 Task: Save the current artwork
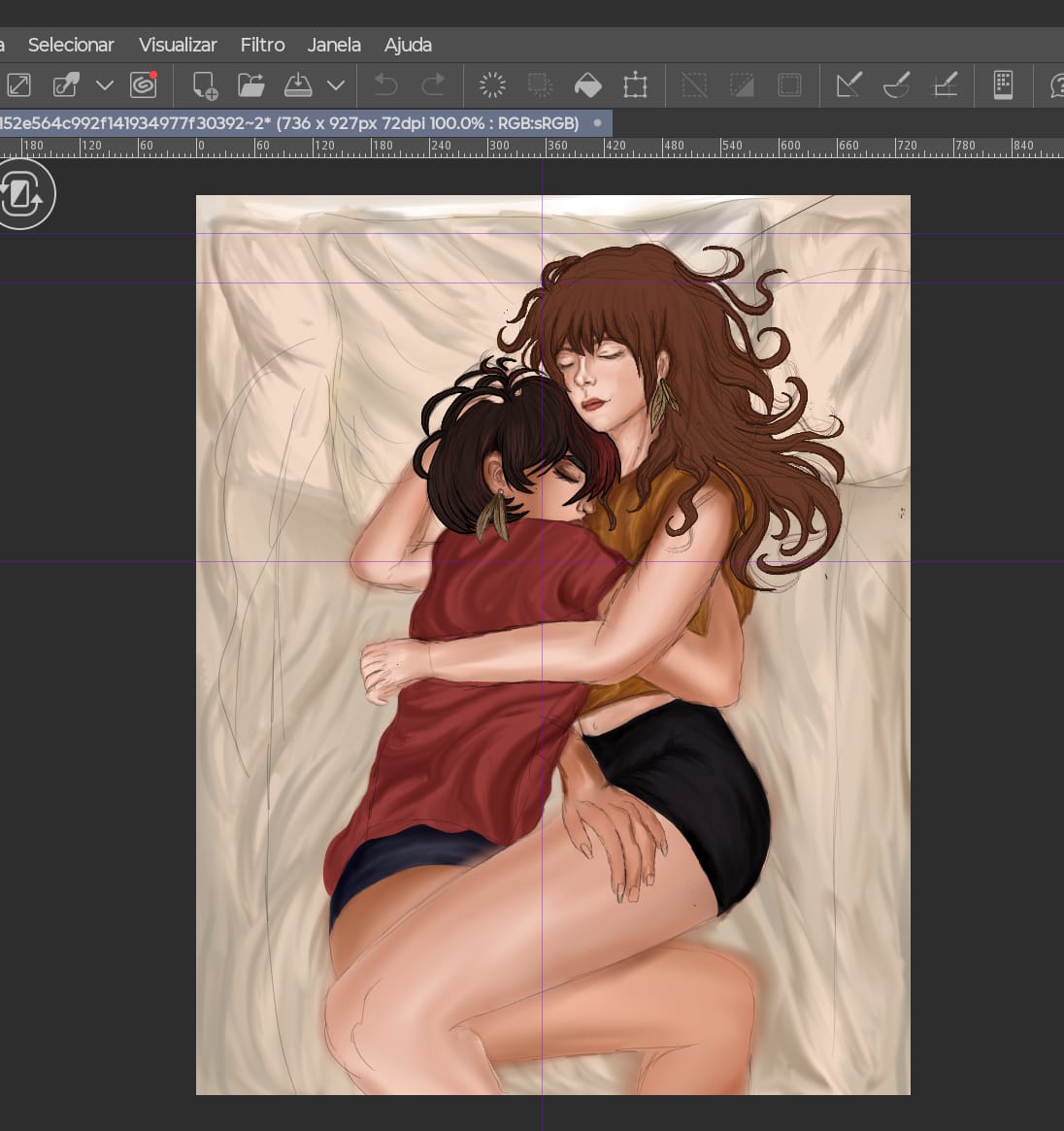298,84
